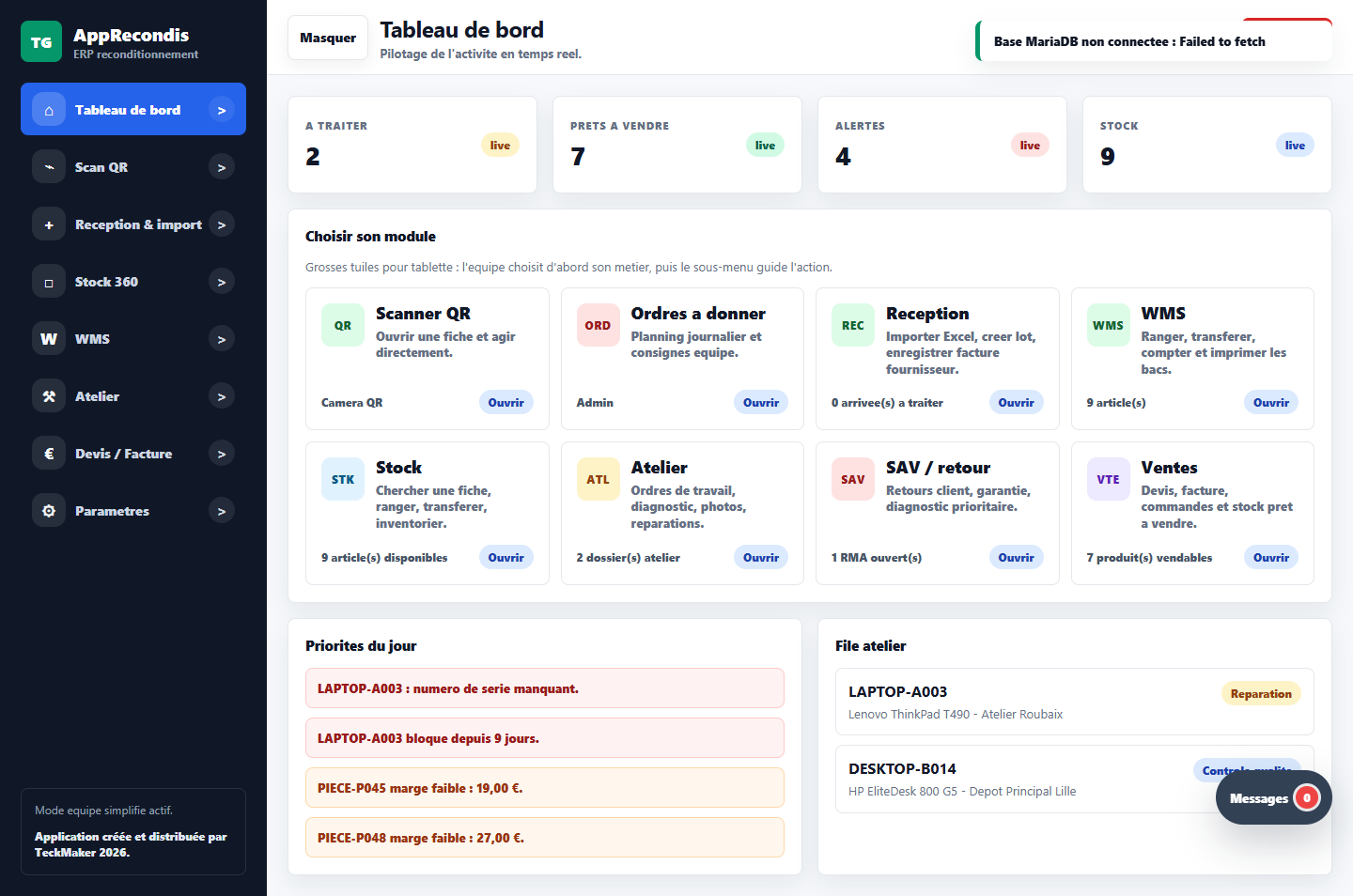Click the Scan QR sidebar icon

[49, 167]
